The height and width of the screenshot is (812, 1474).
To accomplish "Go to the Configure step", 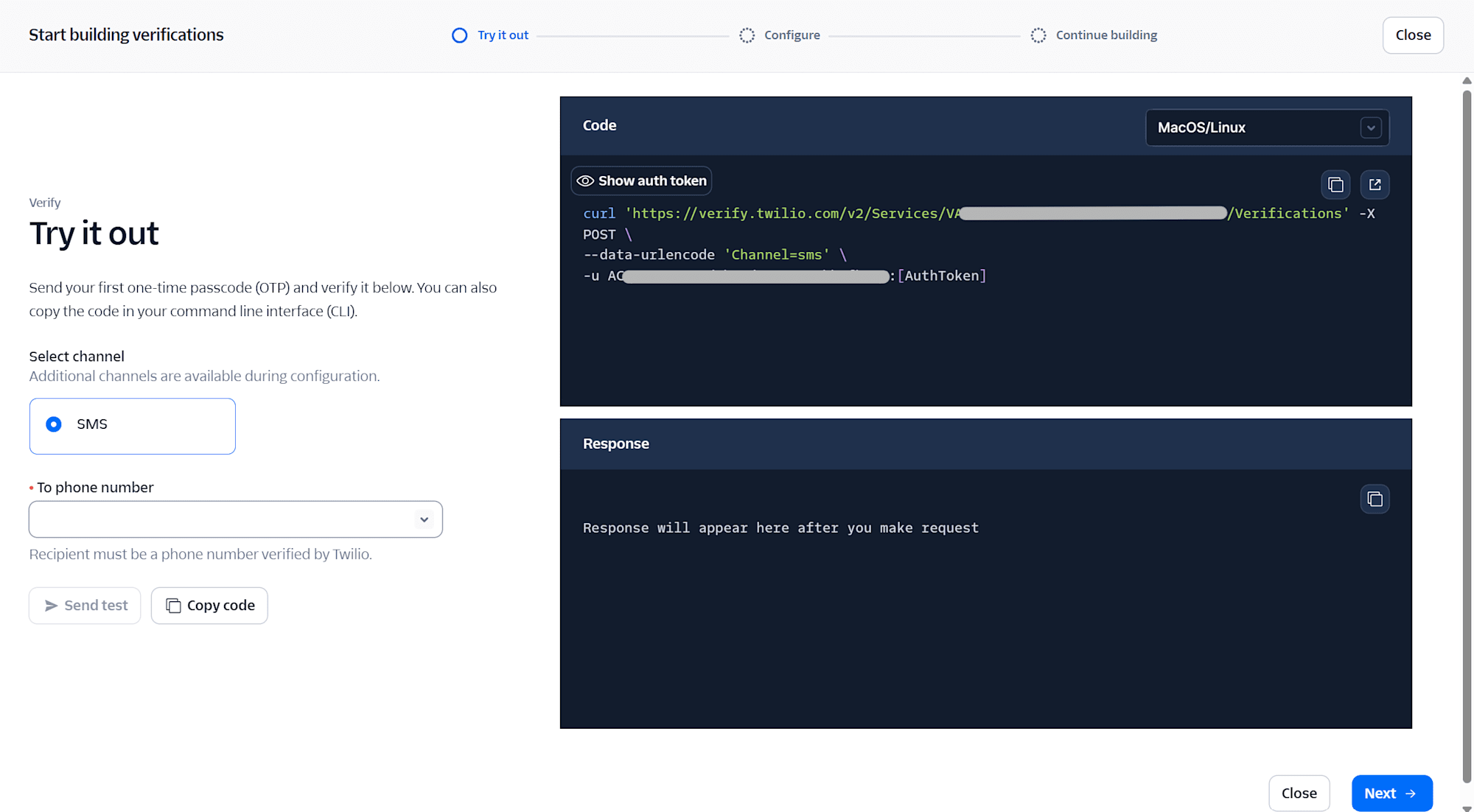I will tap(792, 35).
